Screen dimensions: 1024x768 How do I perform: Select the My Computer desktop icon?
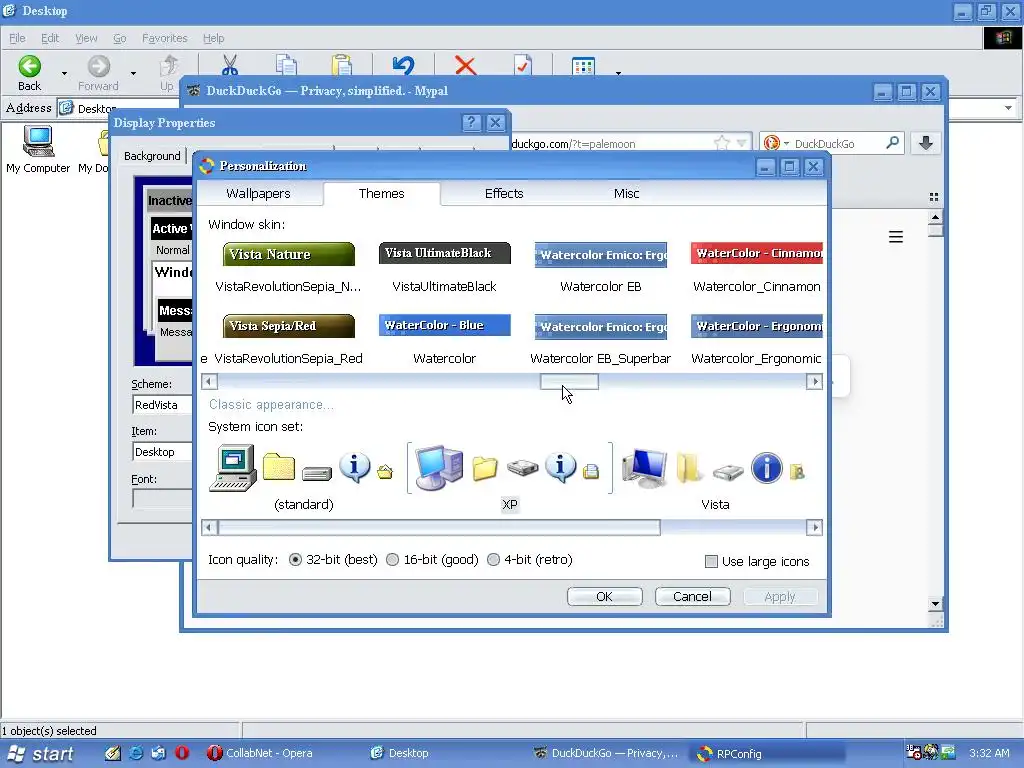[38, 150]
